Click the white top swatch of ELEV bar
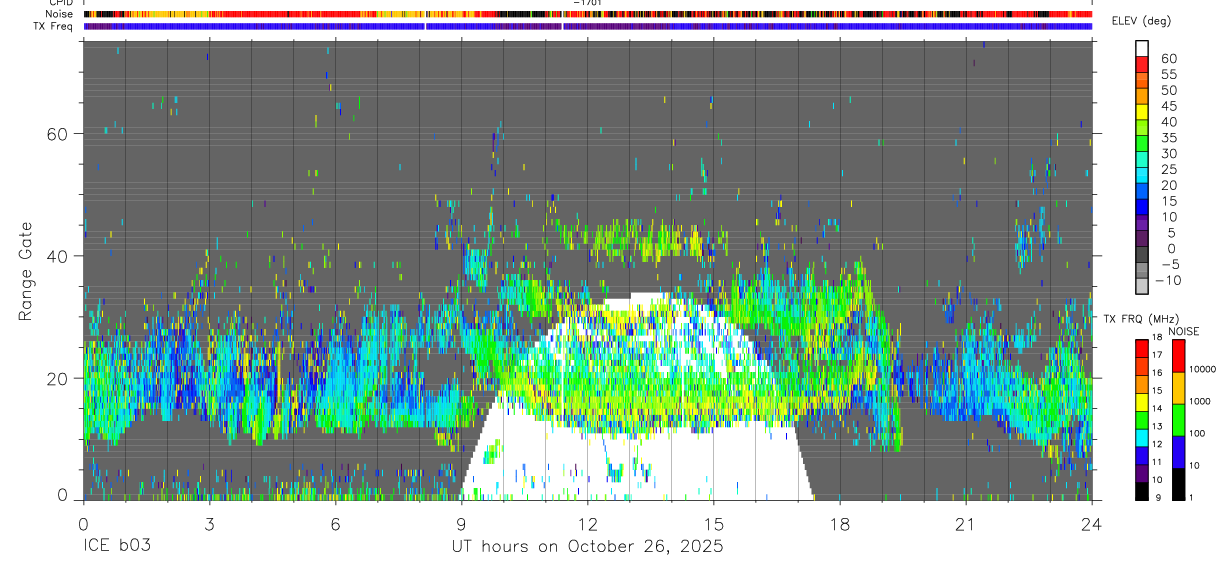1228x567 pixels. [x=1142, y=48]
